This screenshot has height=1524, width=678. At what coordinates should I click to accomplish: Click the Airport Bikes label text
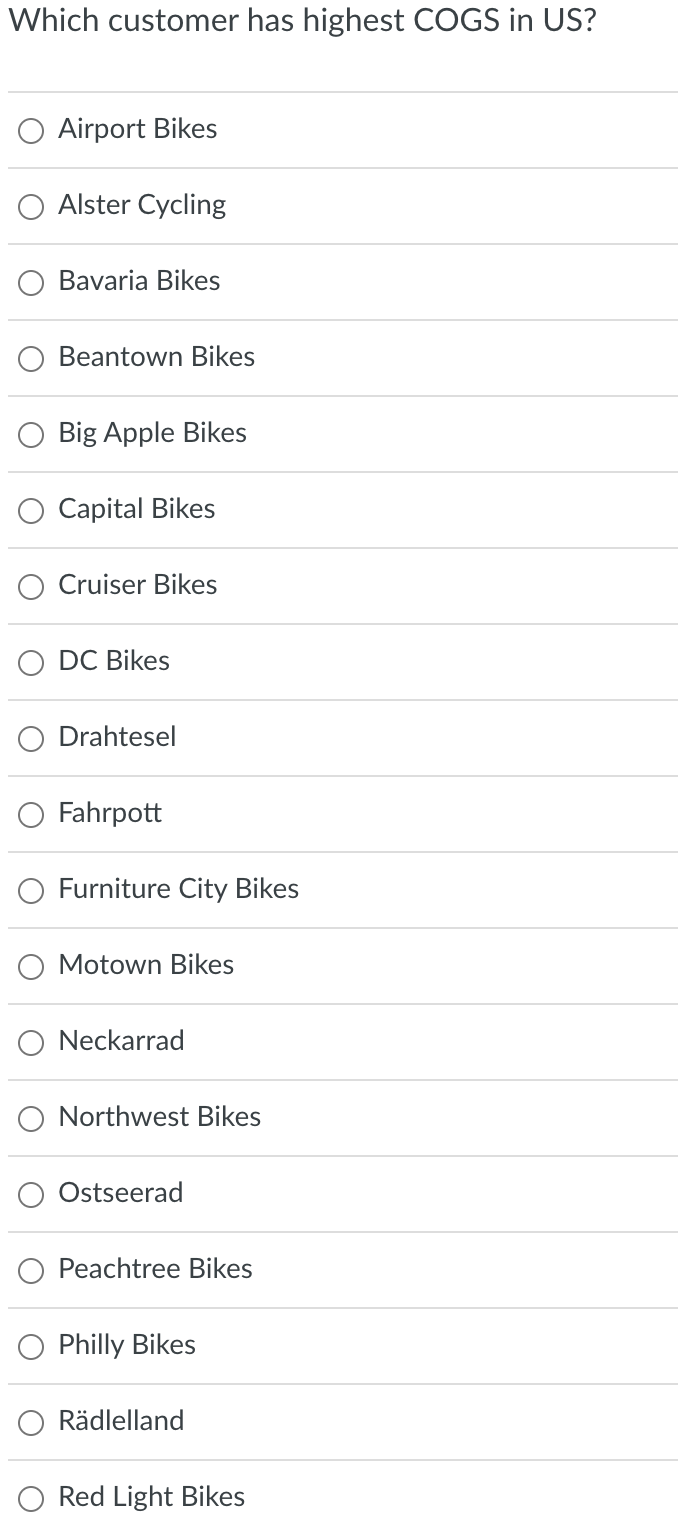(137, 129)
